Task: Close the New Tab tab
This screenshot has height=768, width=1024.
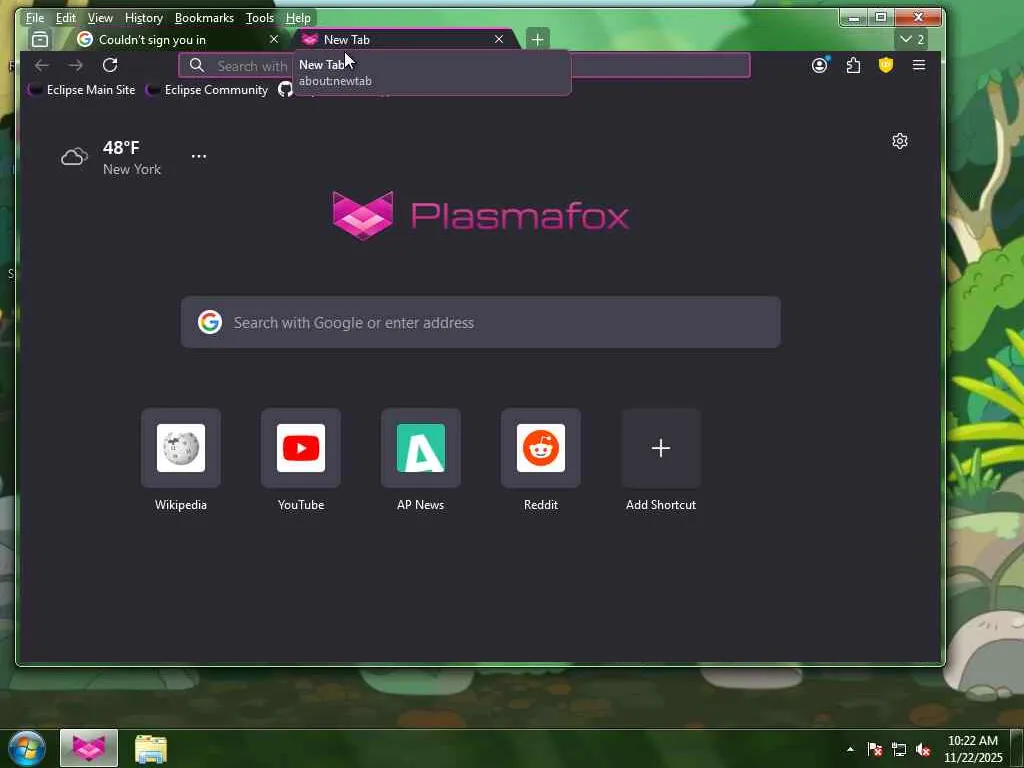Action: [499, 40]
